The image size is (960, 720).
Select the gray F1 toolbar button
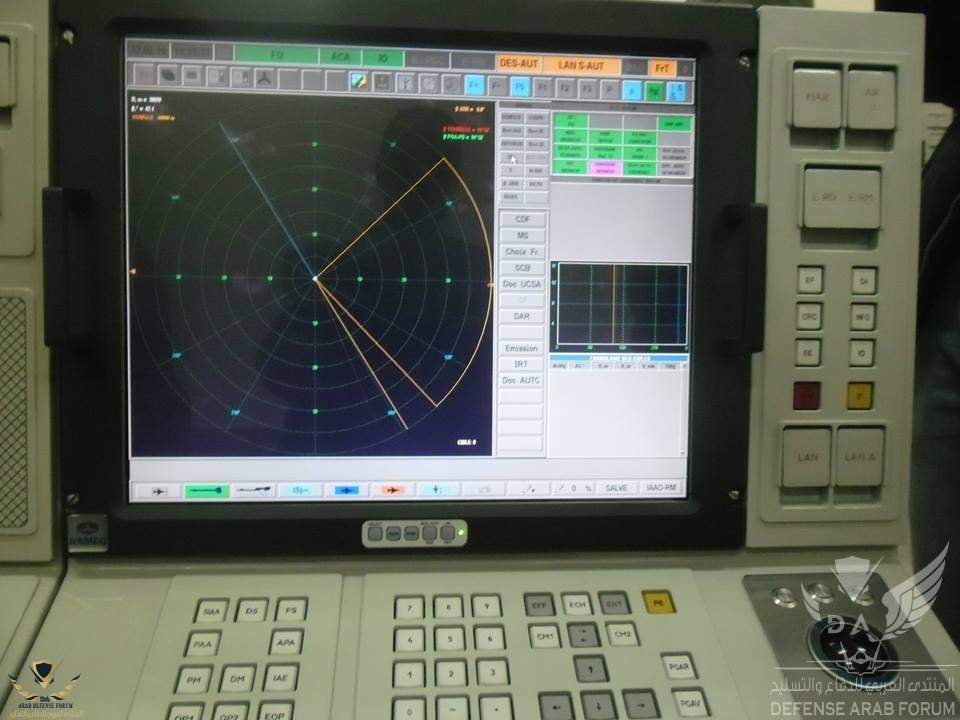pos(542,88)
